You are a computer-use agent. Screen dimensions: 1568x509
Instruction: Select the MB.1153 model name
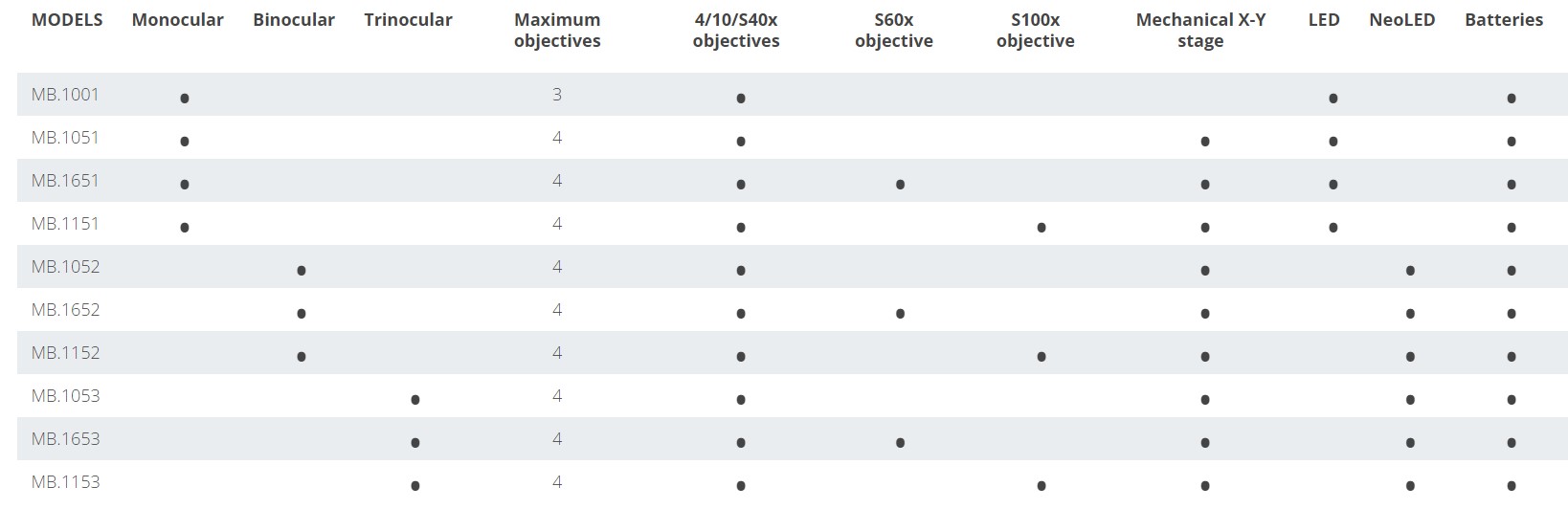(65, 481)
